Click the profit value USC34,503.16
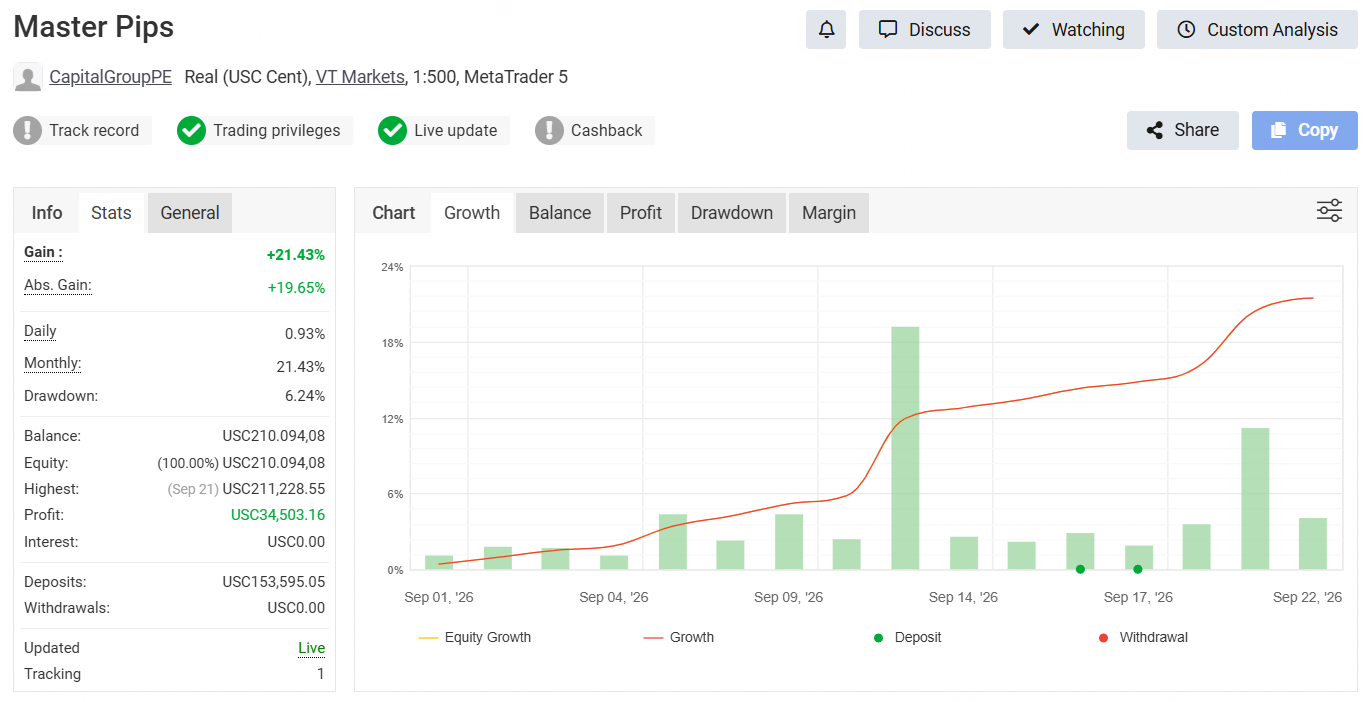 [278, 515]
